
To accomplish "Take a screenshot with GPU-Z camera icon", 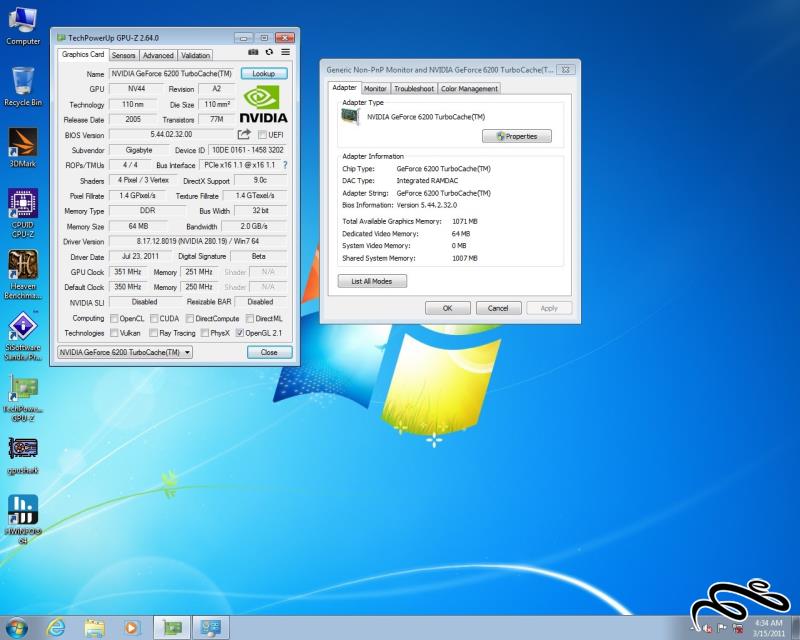I will click(253, 52).
